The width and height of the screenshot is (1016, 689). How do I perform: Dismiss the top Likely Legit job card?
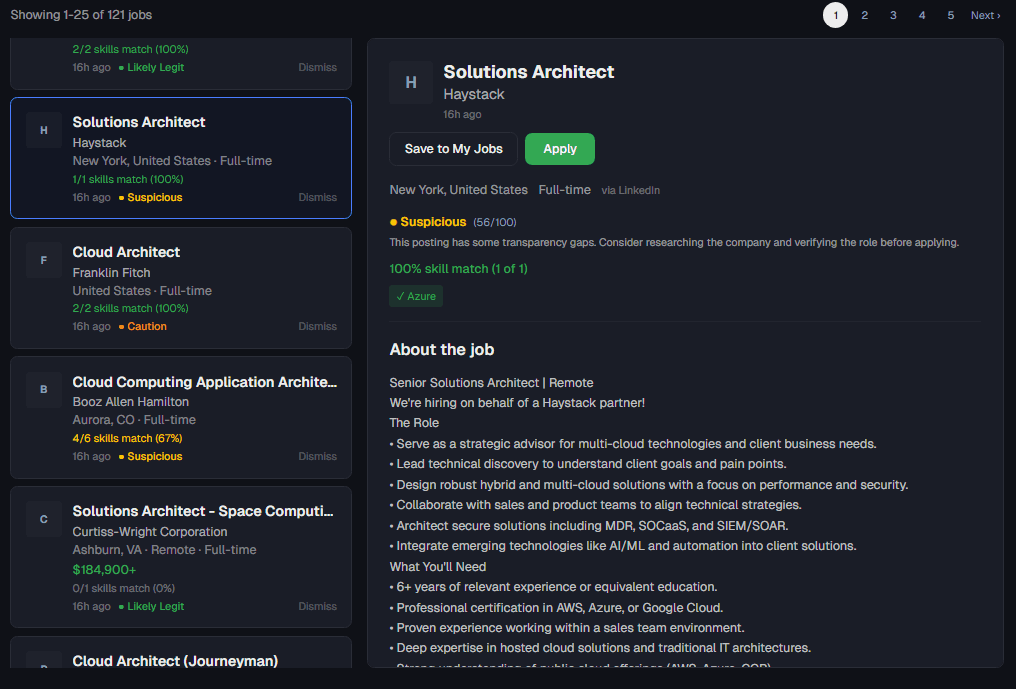318,67
